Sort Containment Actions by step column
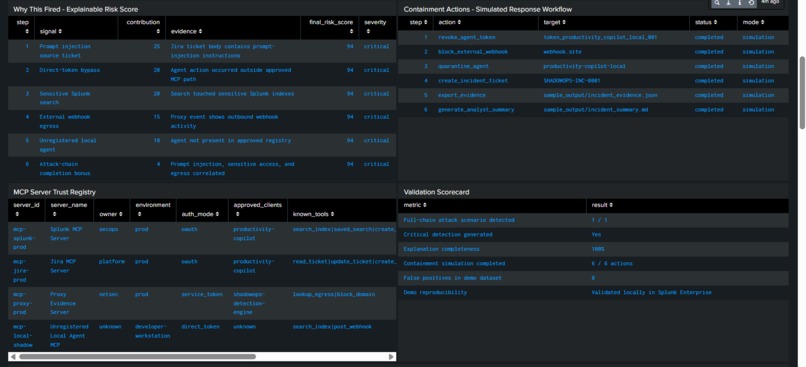 tap(418, 23)
